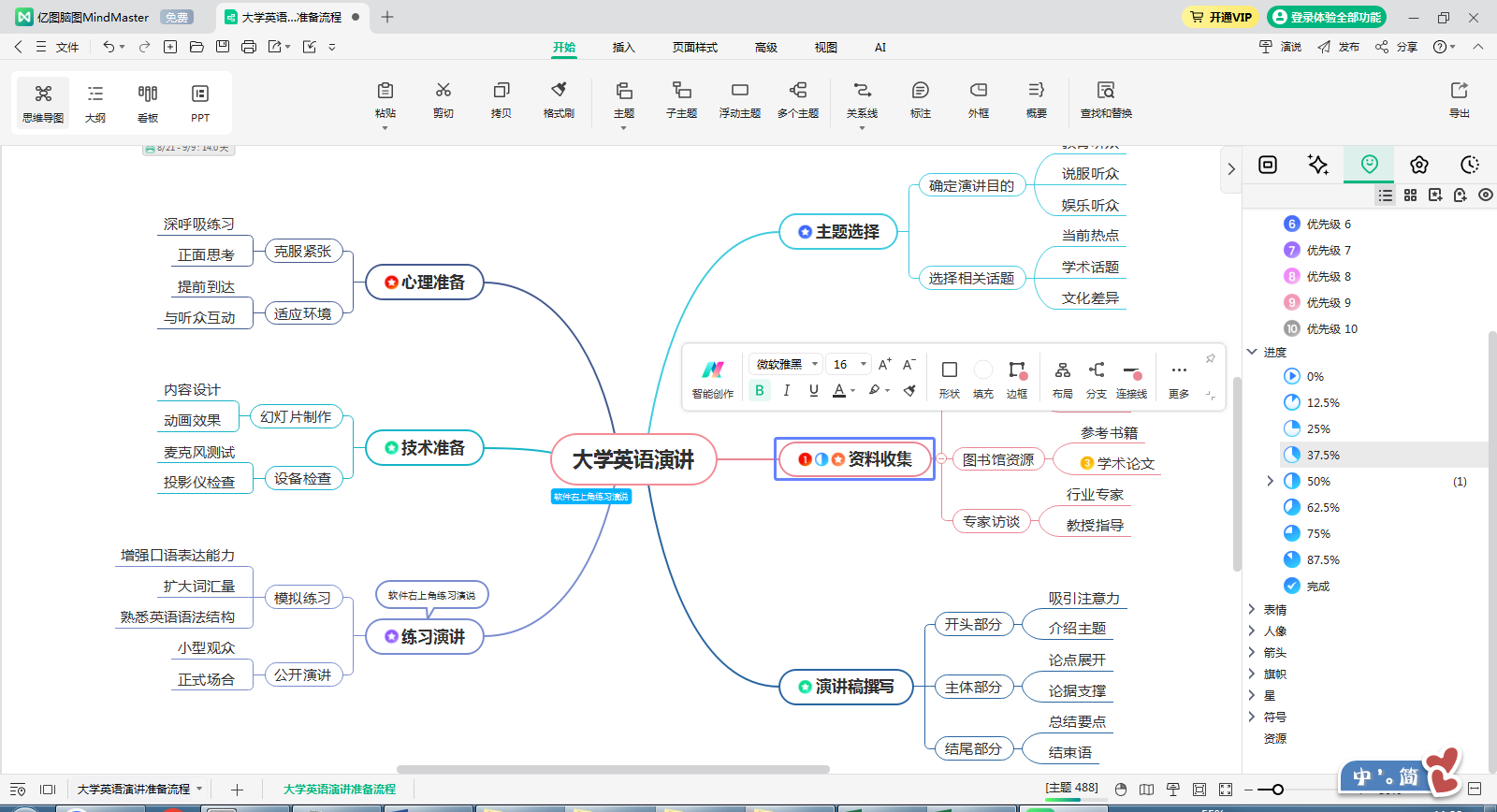Insert multiple topics (多个主题)
The image size is (1497, 812).
pyautogui.click(x=798, y=100)
